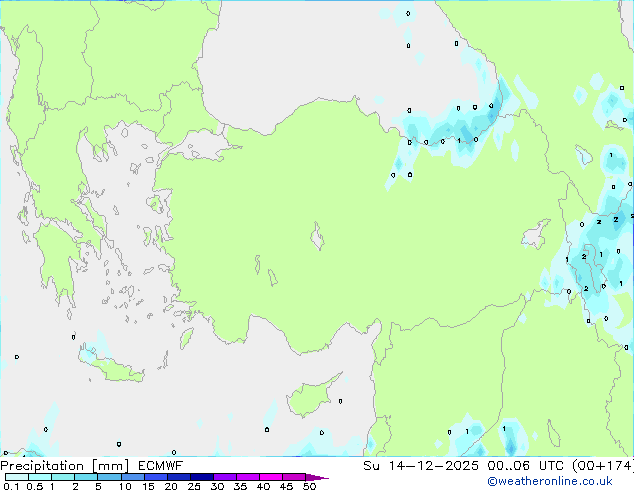Click the legend arrow tip above 50
The height and width of the screenshot is (490, 634).
[317, 477]
